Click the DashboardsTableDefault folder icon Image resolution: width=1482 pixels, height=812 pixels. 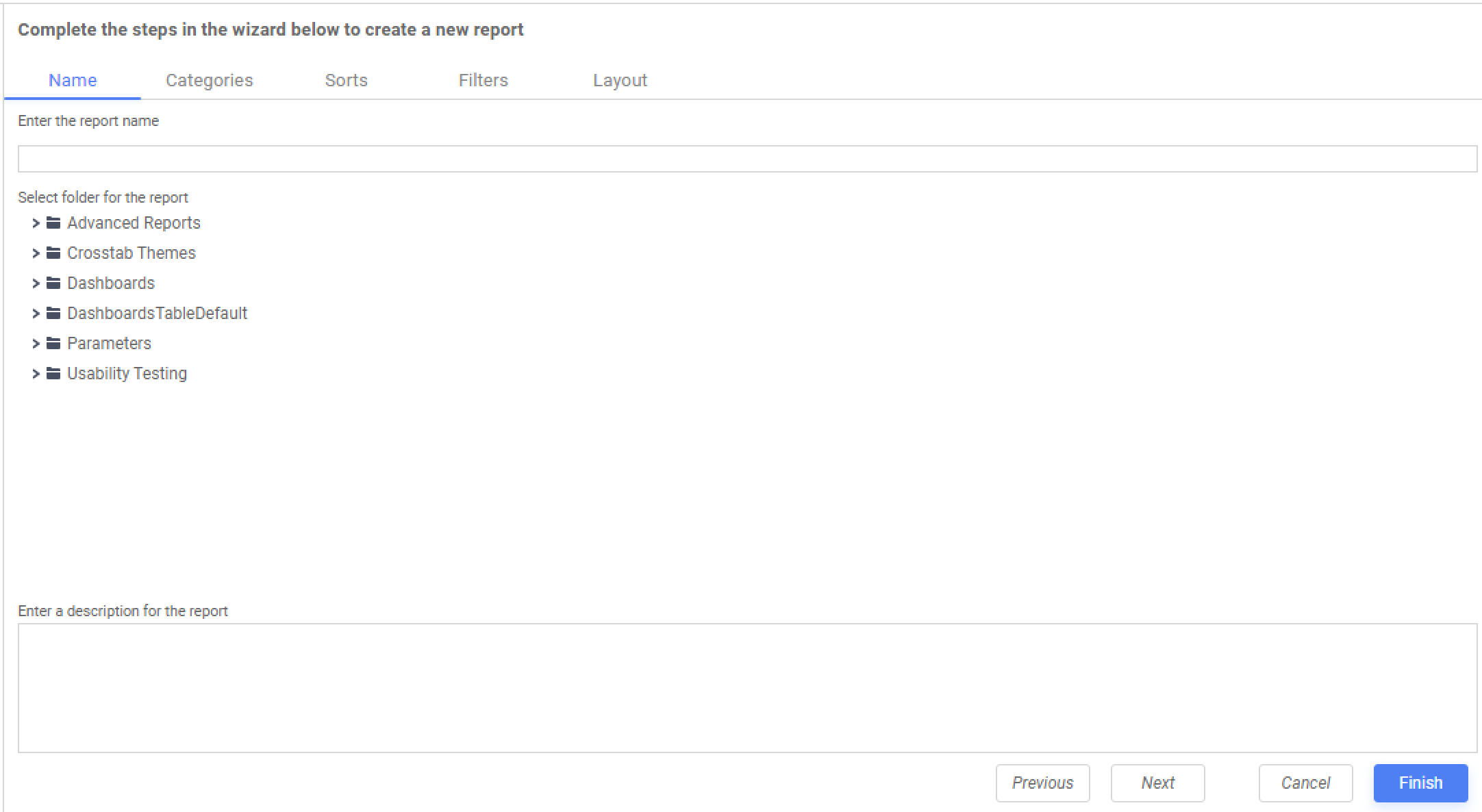tap(53, 313)
